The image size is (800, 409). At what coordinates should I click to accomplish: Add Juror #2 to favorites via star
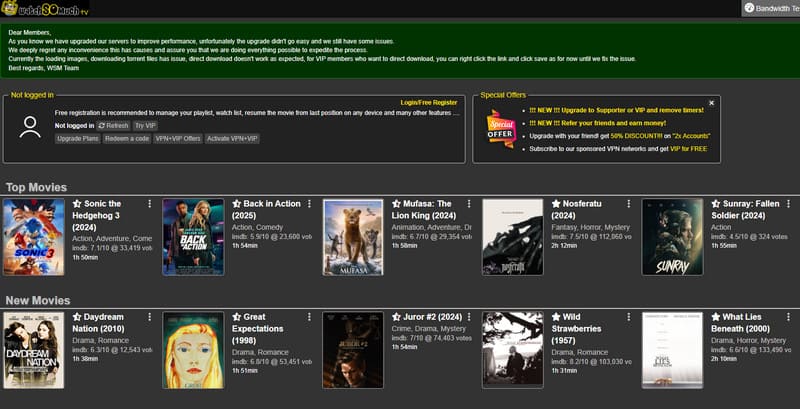click(397, 317)
